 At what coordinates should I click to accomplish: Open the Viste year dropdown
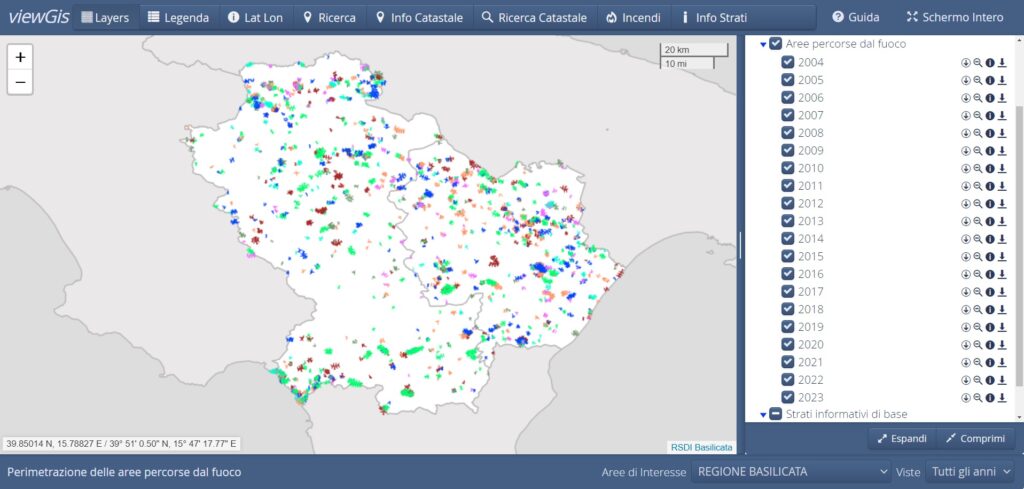[x=968, y=471]
